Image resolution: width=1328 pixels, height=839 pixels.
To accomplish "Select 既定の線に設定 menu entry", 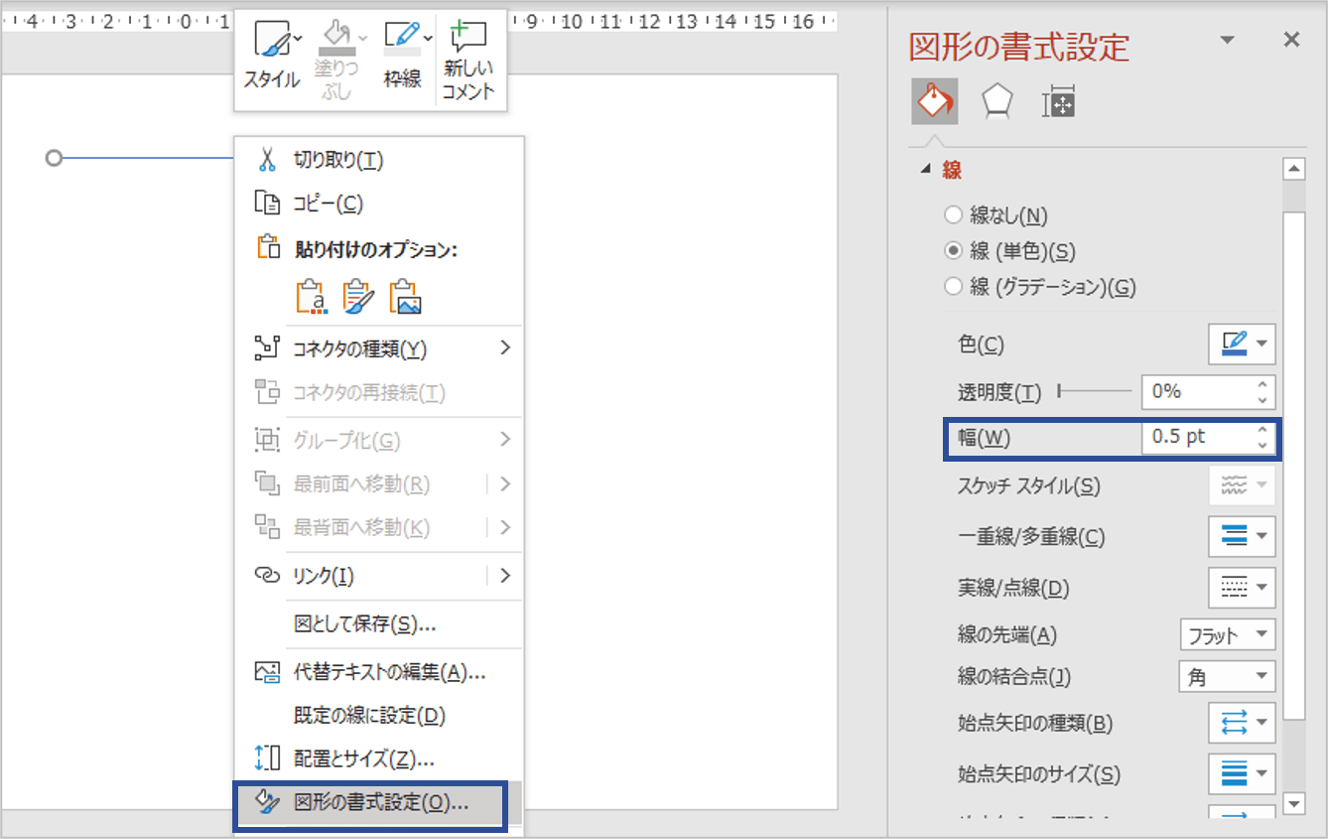I will click(378, 716).
